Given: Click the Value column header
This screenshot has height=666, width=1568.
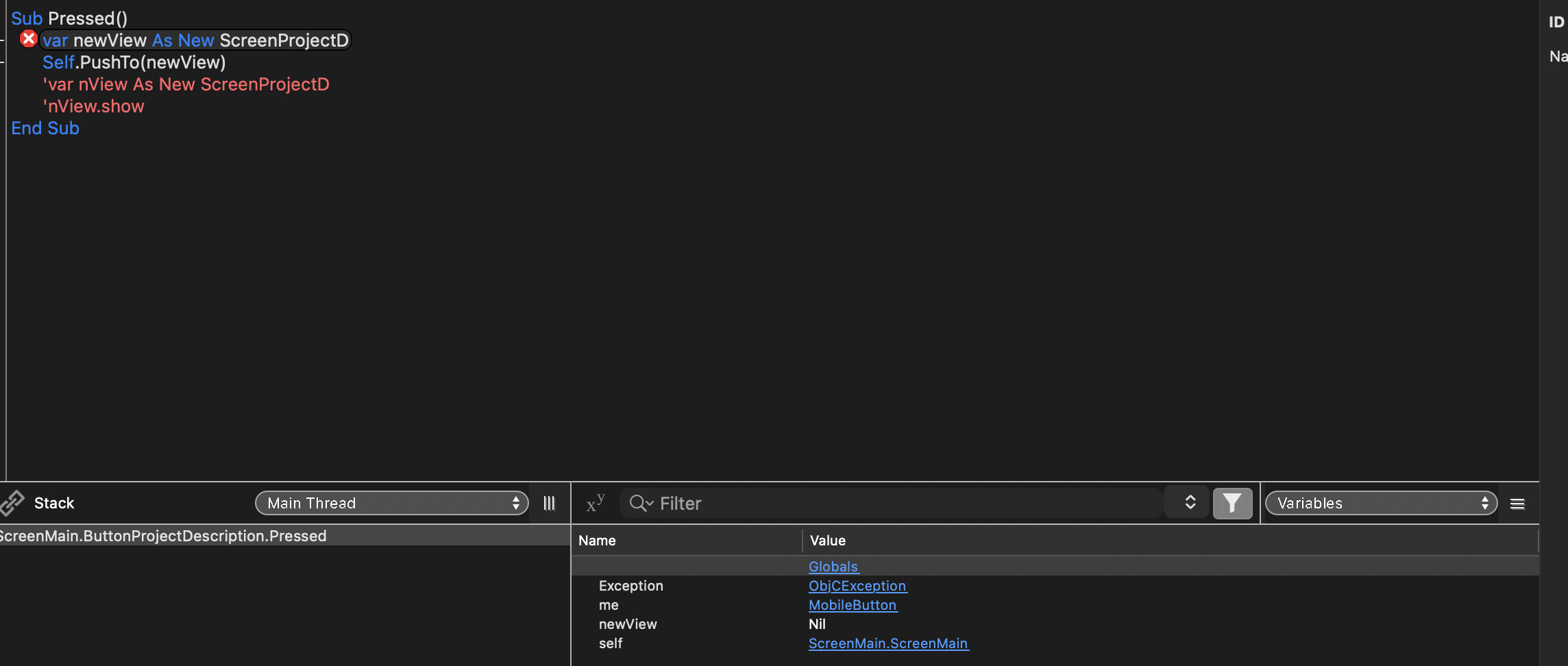Looking at the screenshot, I should point(828,541).
